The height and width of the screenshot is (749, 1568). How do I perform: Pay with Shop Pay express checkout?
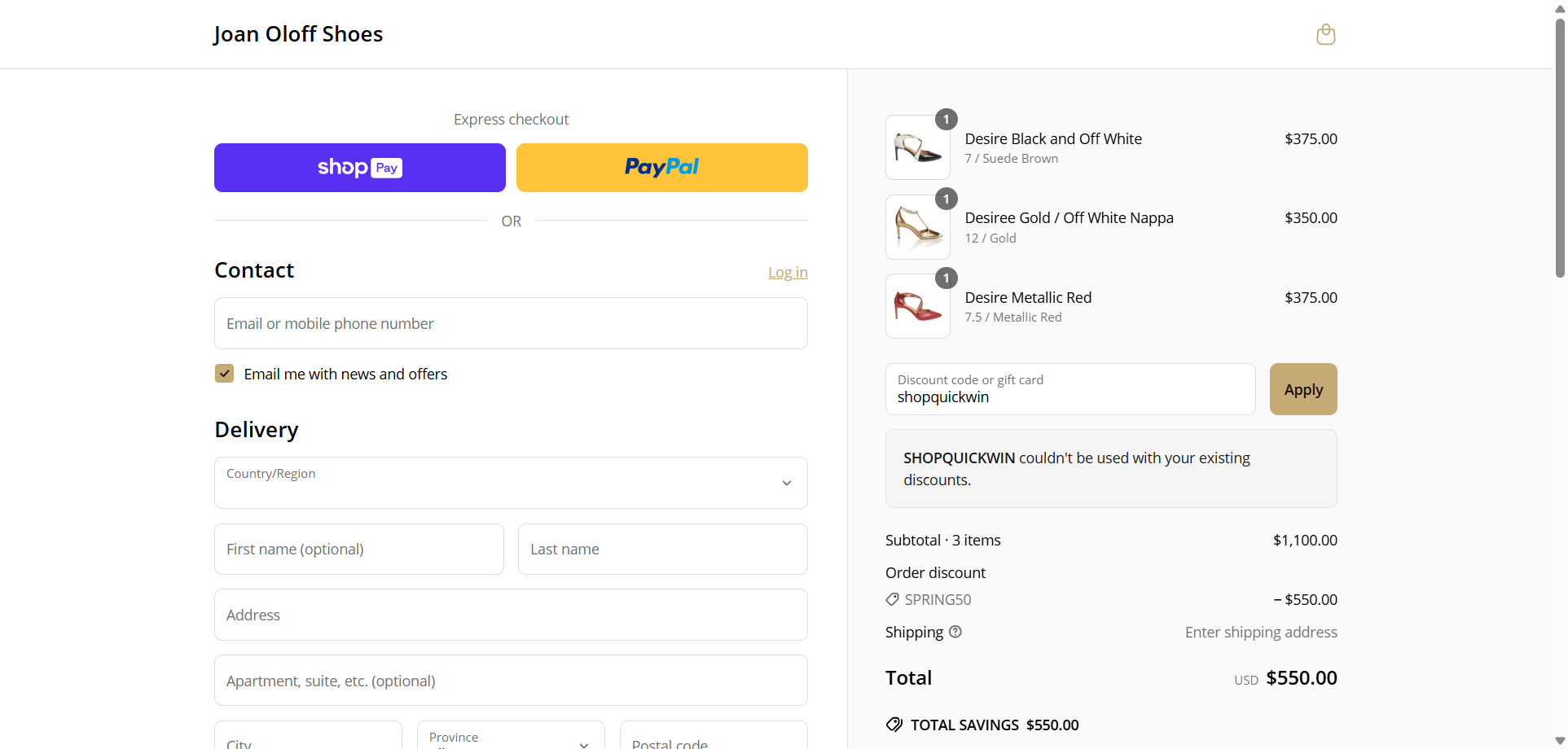coord(360,168)
